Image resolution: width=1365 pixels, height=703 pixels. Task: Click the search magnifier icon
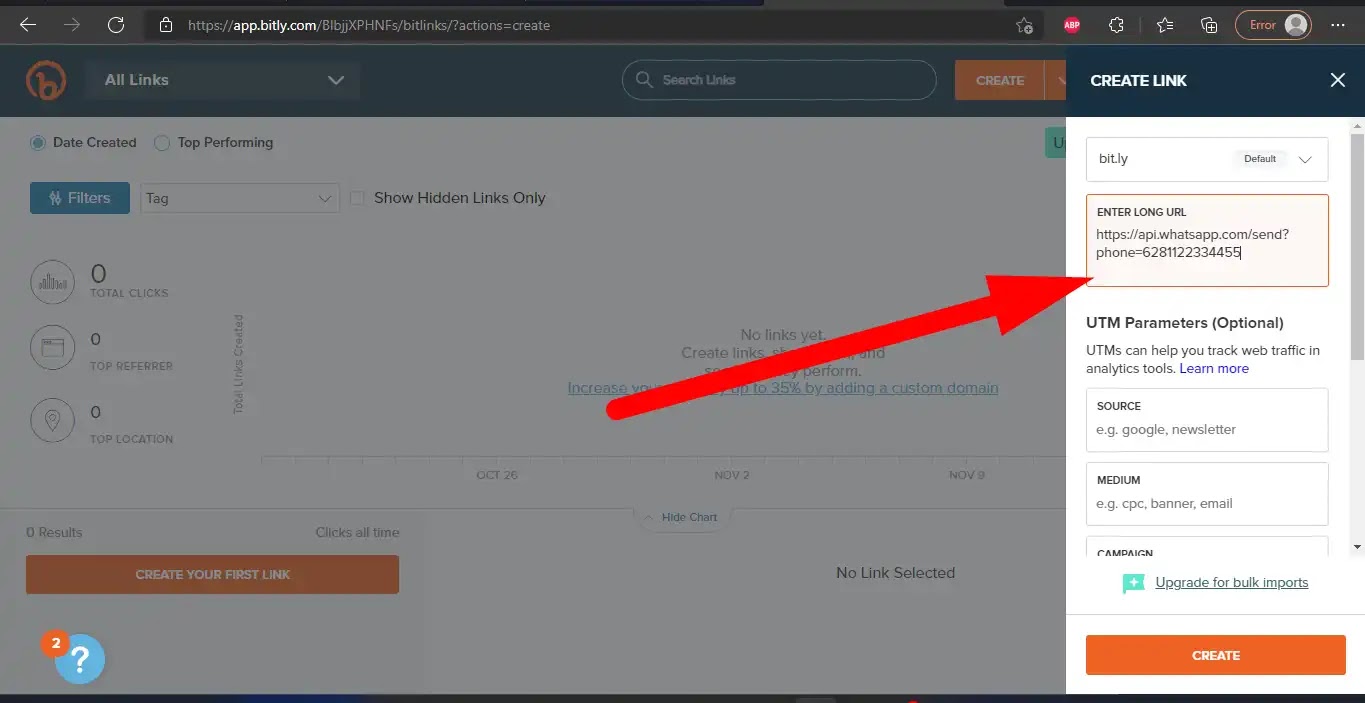point(644,80)
